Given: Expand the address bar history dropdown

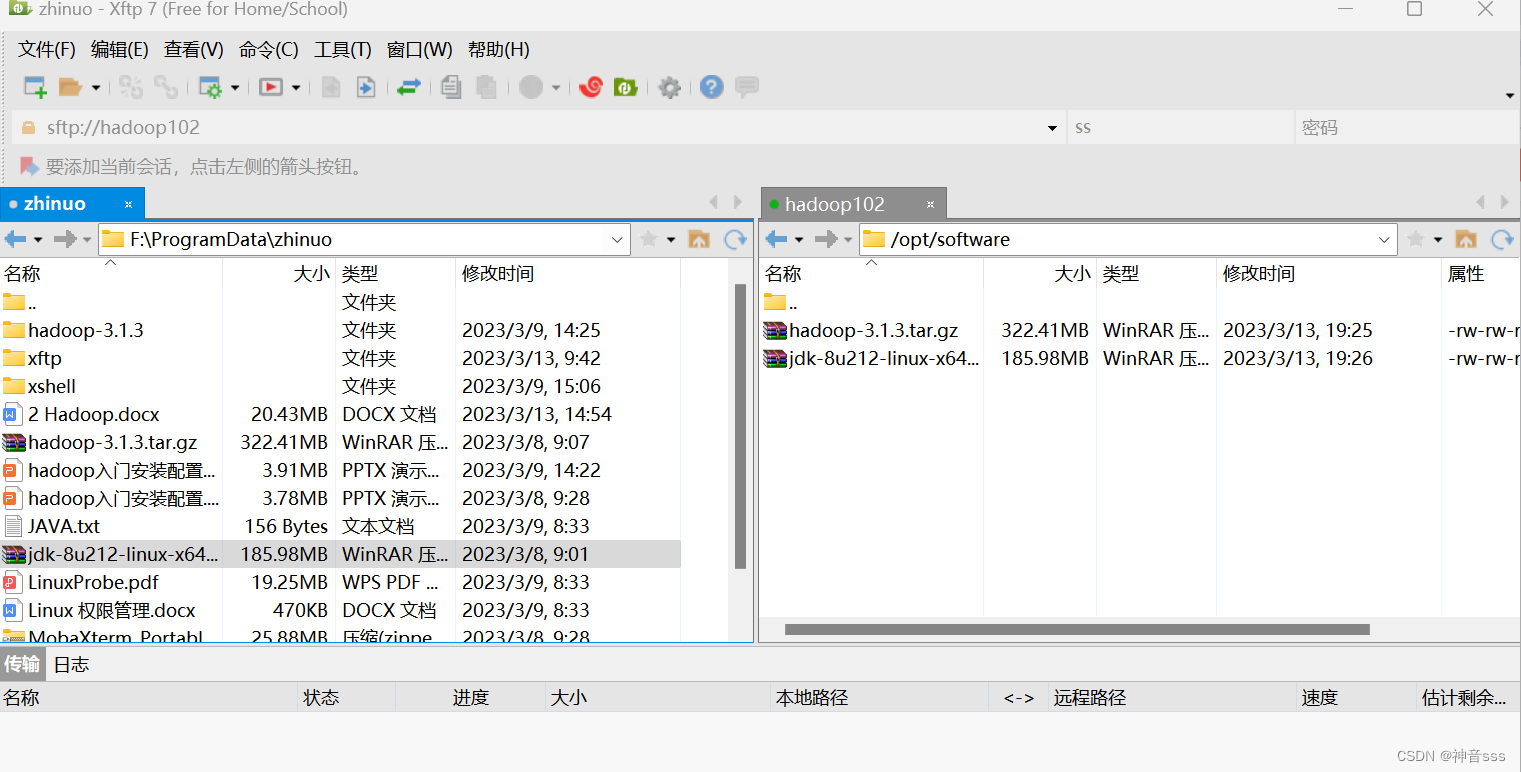Looking at the screenshot, I should [1052, 128].
